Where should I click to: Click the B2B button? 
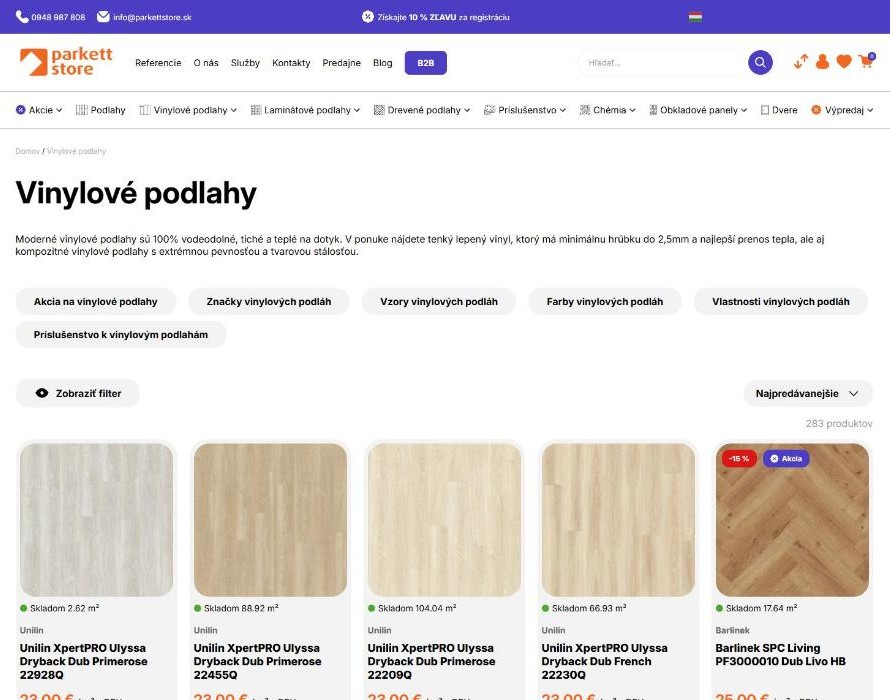click(426, 62)
